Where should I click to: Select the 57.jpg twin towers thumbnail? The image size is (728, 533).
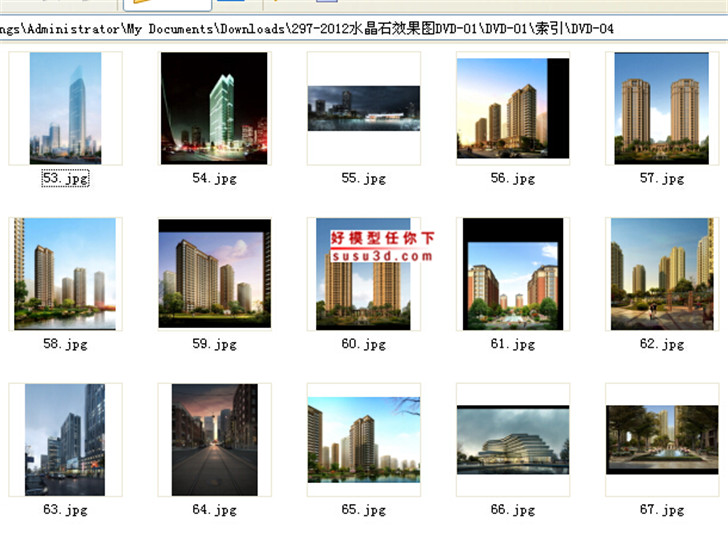click(662, 108)
